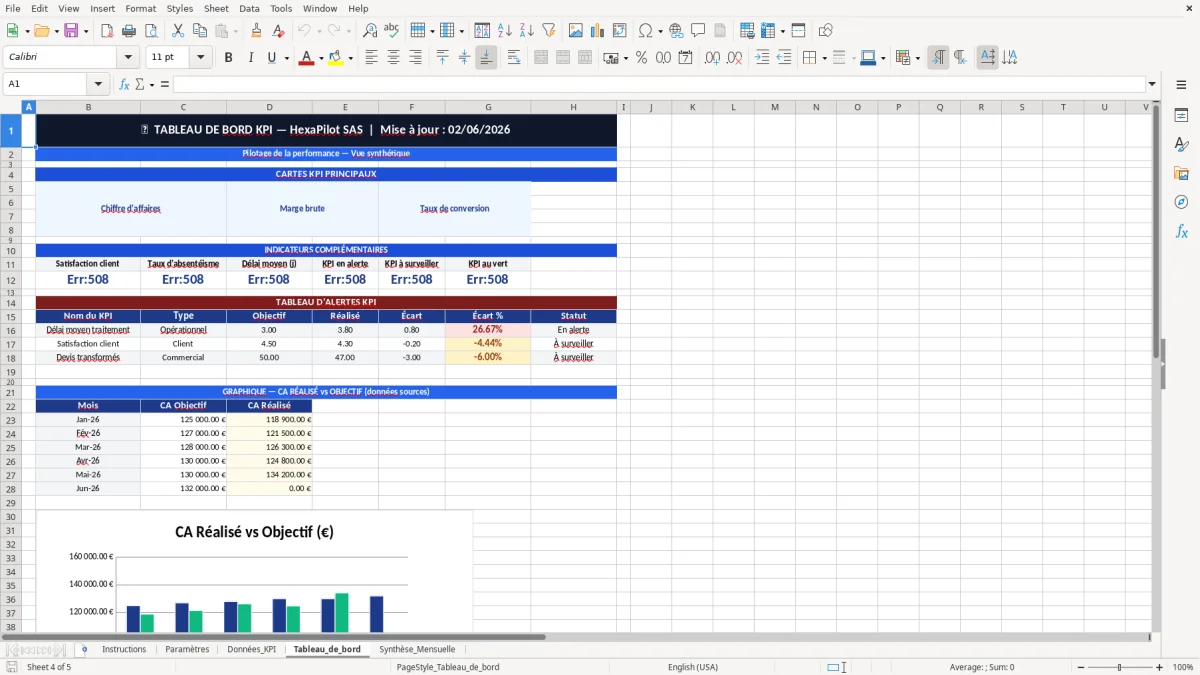Select column G header

click(488, 107)
